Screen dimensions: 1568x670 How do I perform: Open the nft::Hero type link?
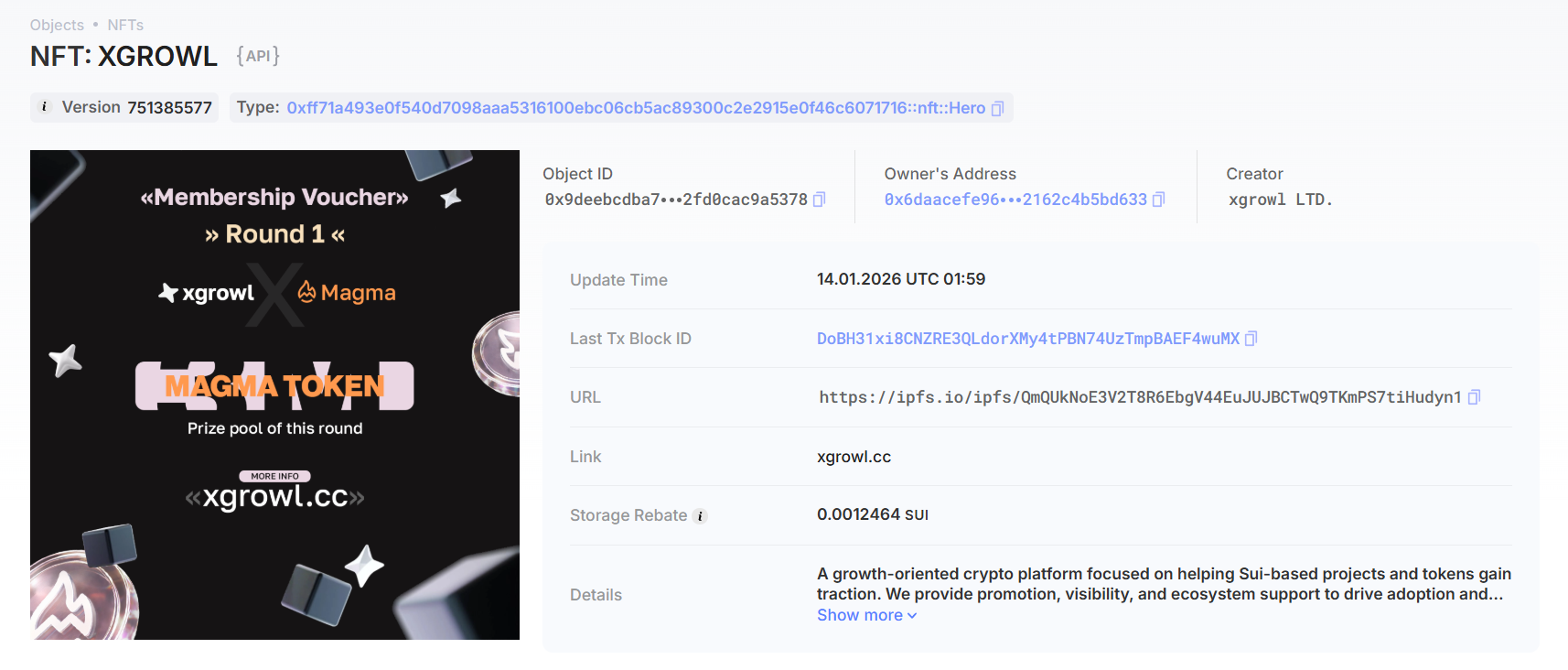click(x=635, y=108)
